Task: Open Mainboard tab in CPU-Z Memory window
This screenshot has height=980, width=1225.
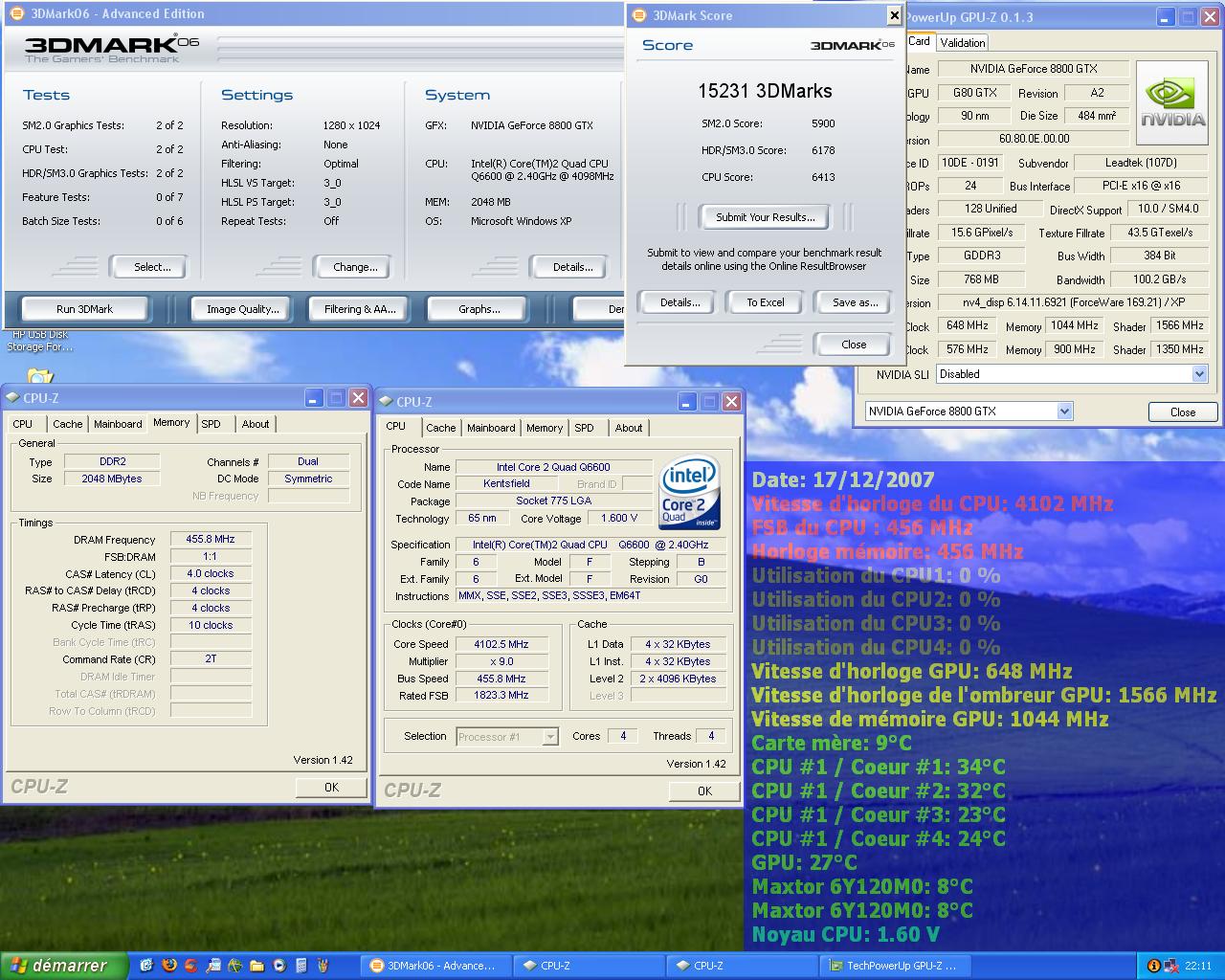Action: pos(118,424)
